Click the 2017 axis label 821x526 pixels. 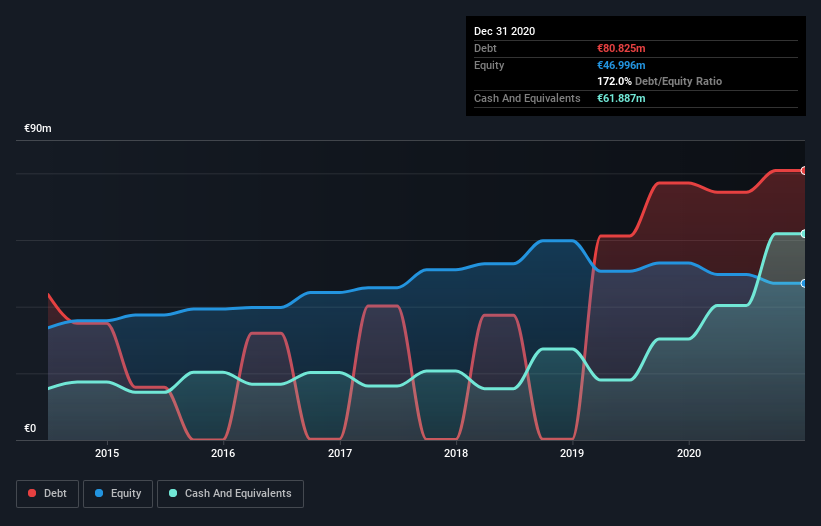[x=340, y=453]
